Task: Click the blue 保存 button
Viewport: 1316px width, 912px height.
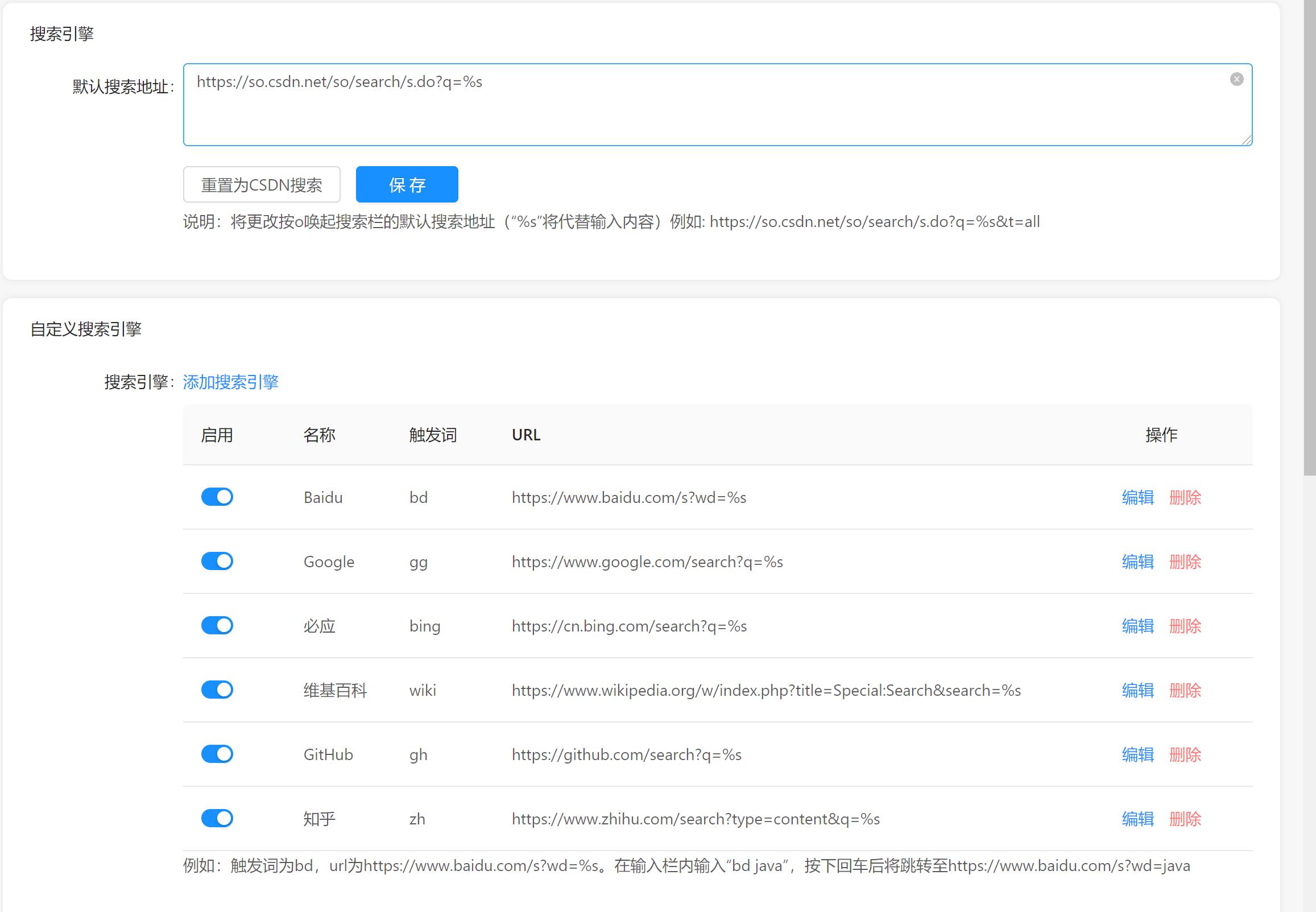Action: coord(407,184)
